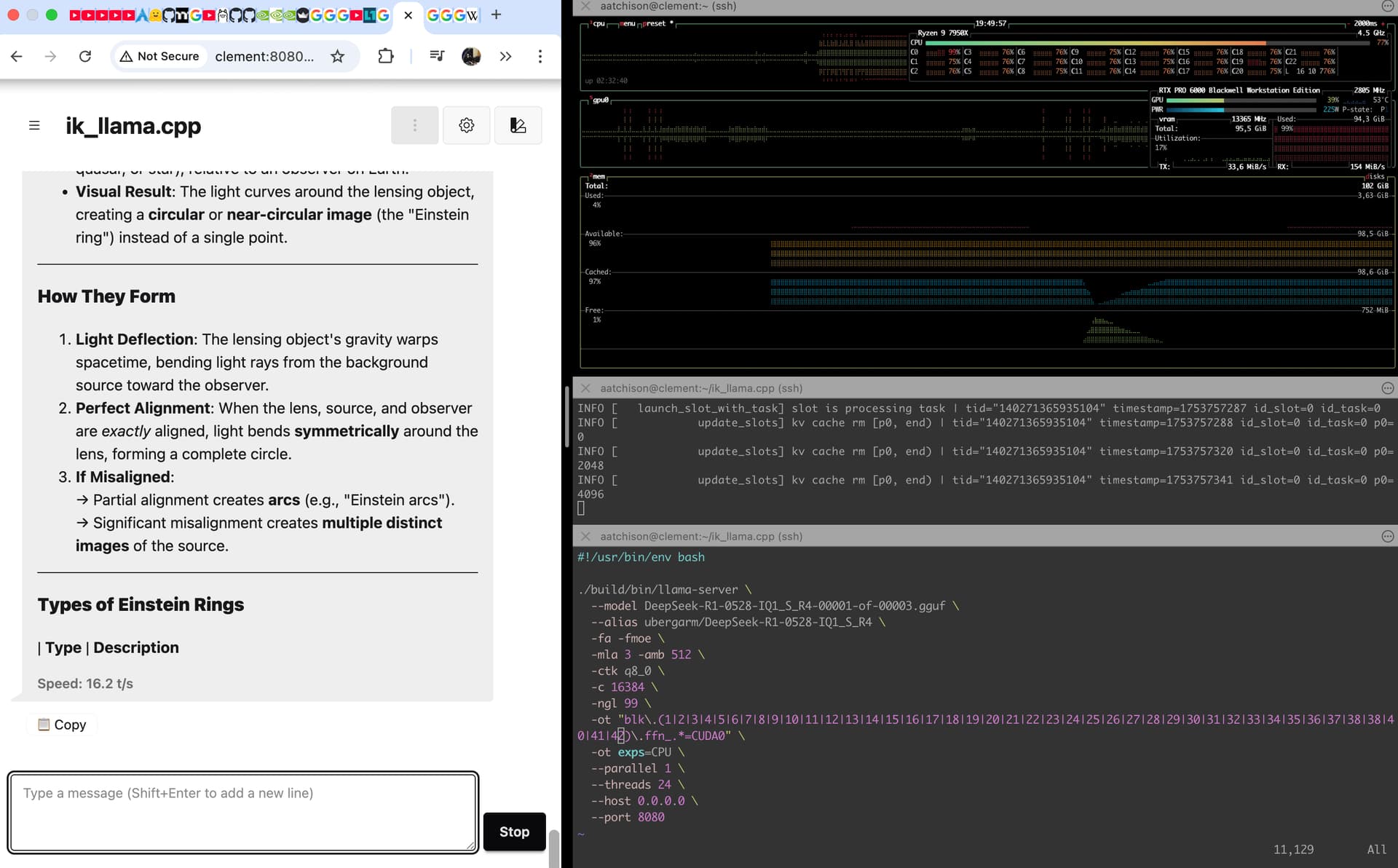Focus the message input box
Viewport: 1398px width, 868px height.
[x=242, y=812]
